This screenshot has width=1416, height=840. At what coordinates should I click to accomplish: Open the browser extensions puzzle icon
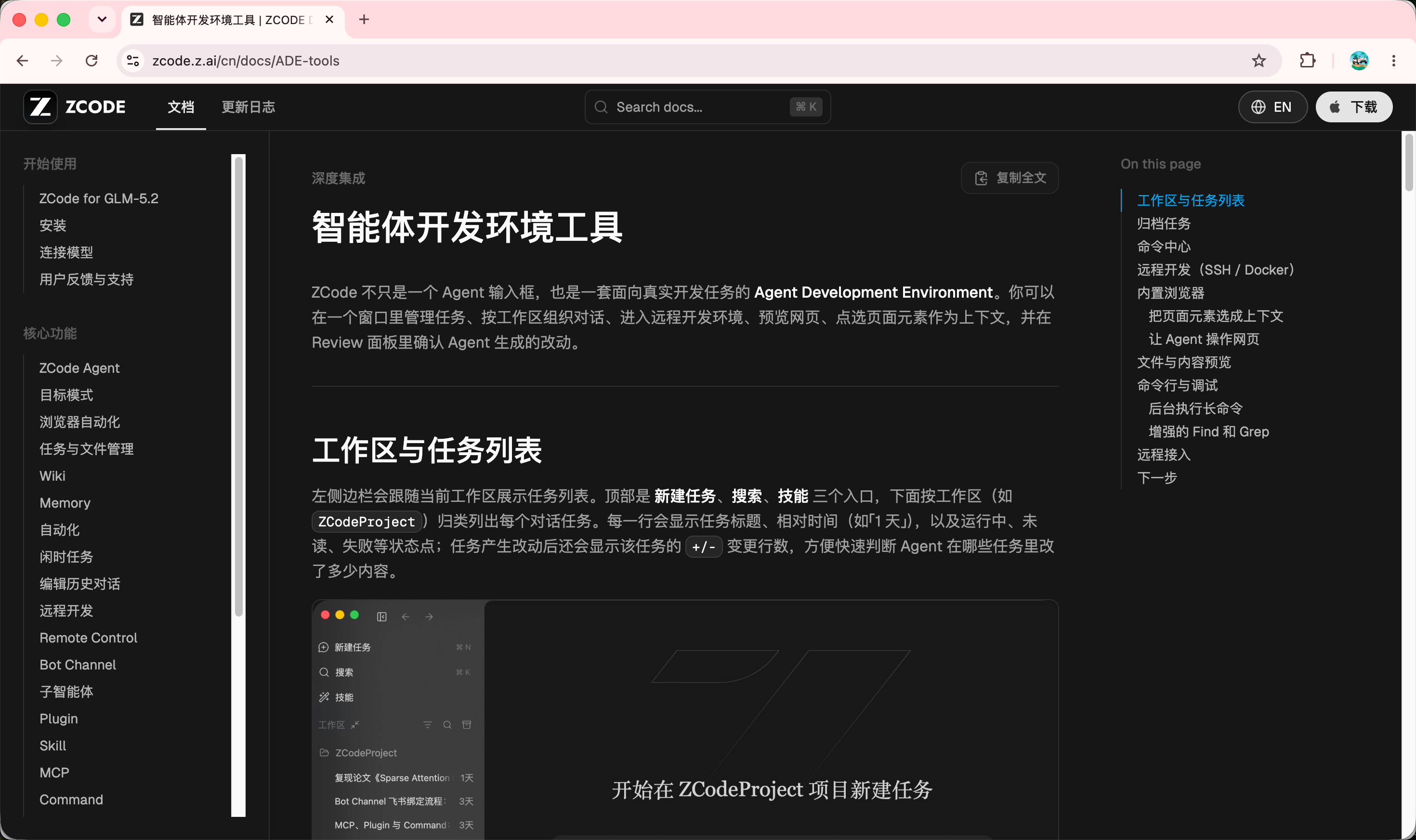click(1307, 61)
